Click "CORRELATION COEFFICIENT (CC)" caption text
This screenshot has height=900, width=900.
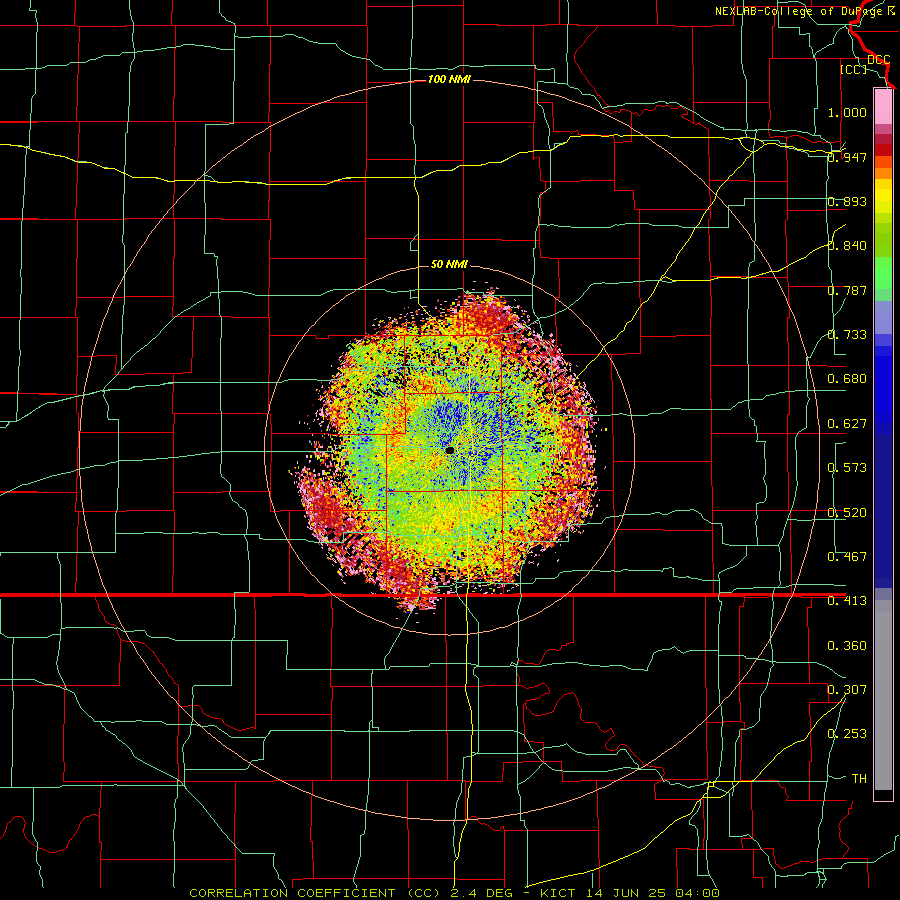tap(313, 893)
